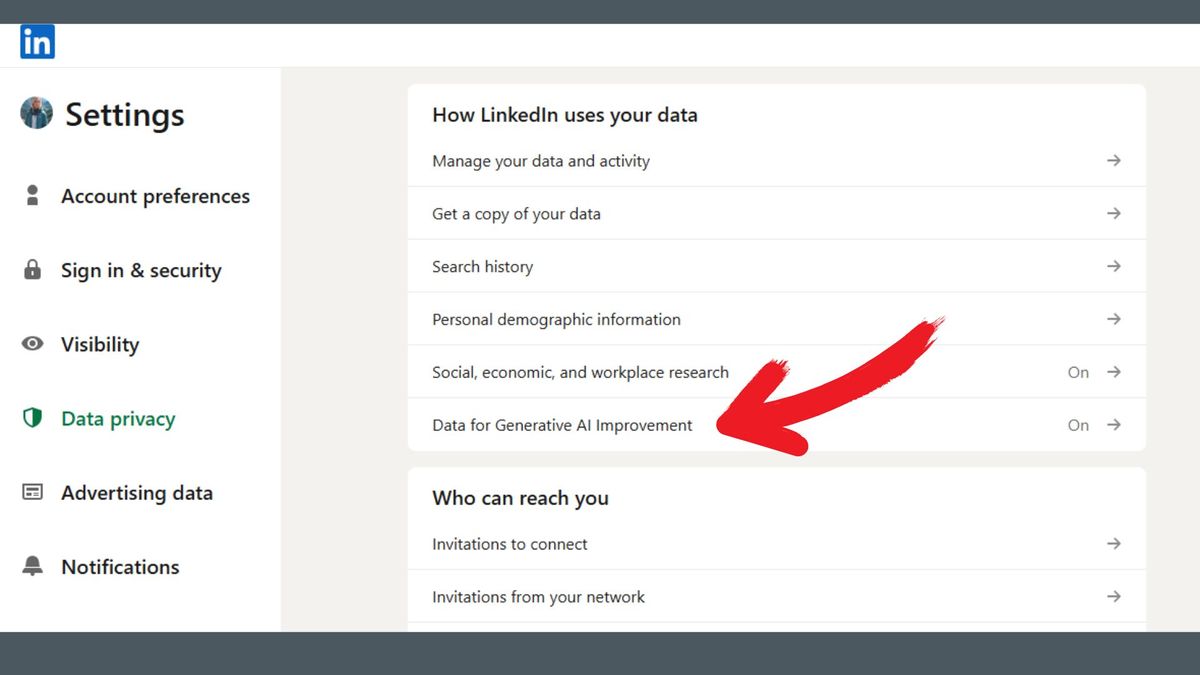Click the Sign in & security lock icon
The height and width of the screenshot is (675, 1200).
pyautogui.click(x=32, y=270)
